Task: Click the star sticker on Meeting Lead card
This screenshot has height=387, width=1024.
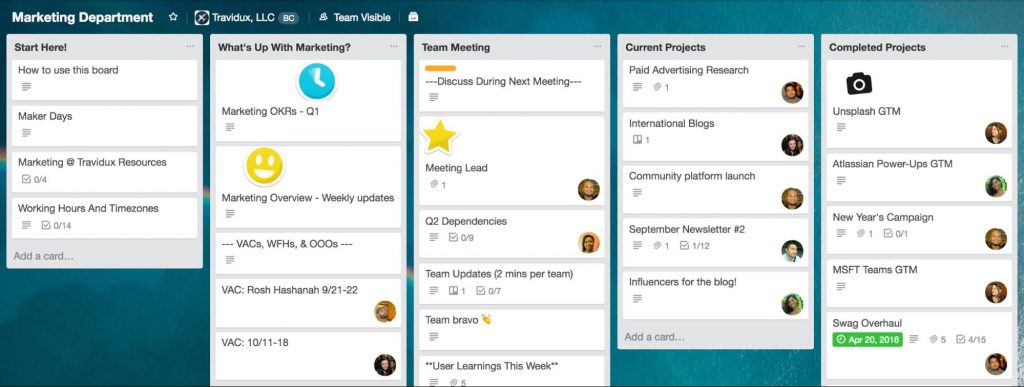Action: point(440,136)
